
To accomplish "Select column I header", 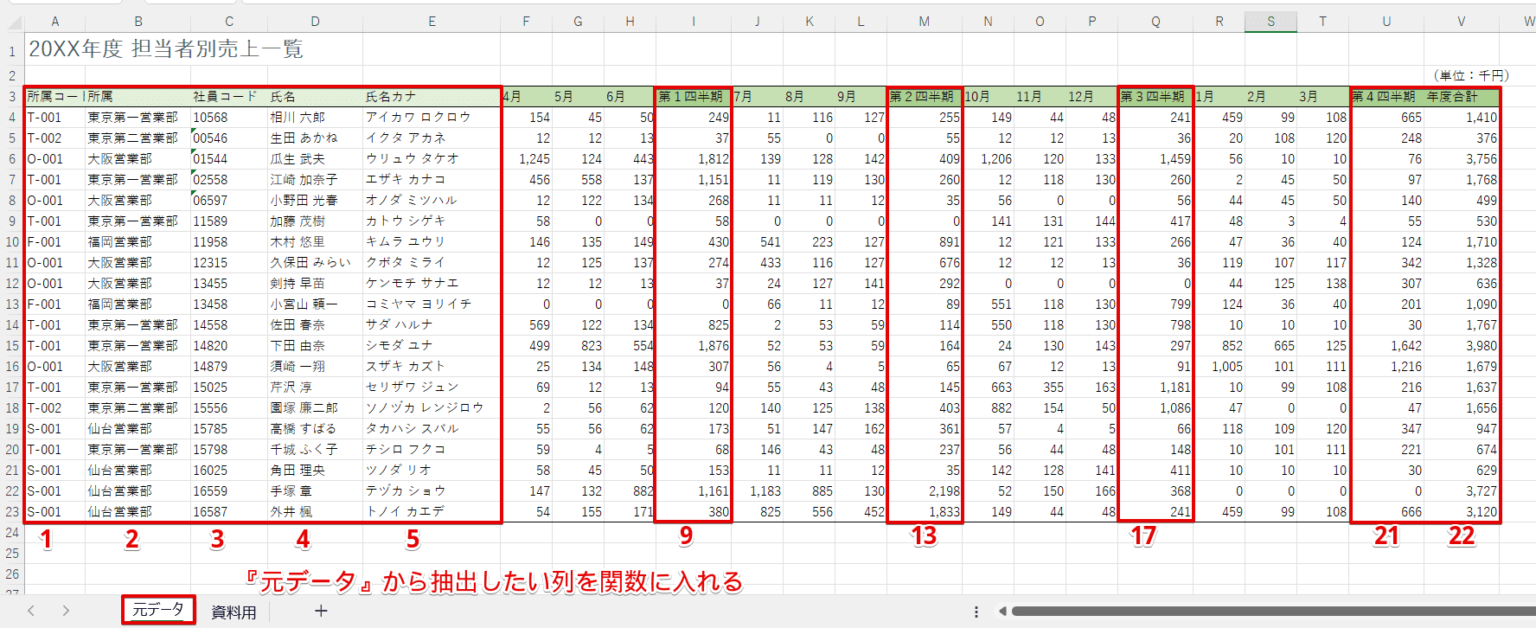I will click(693, 21).
